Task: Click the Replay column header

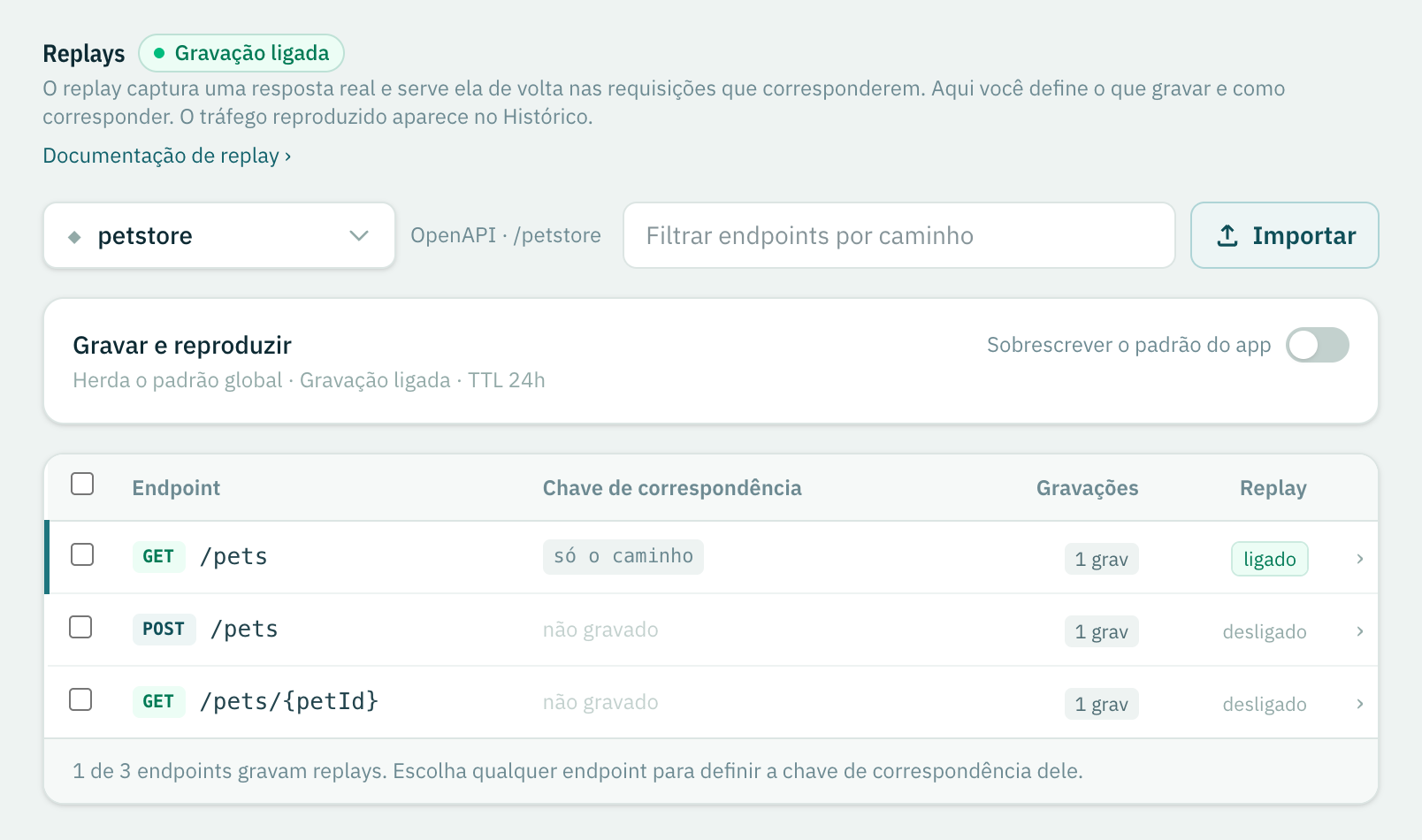Action: click(1273, 488)
